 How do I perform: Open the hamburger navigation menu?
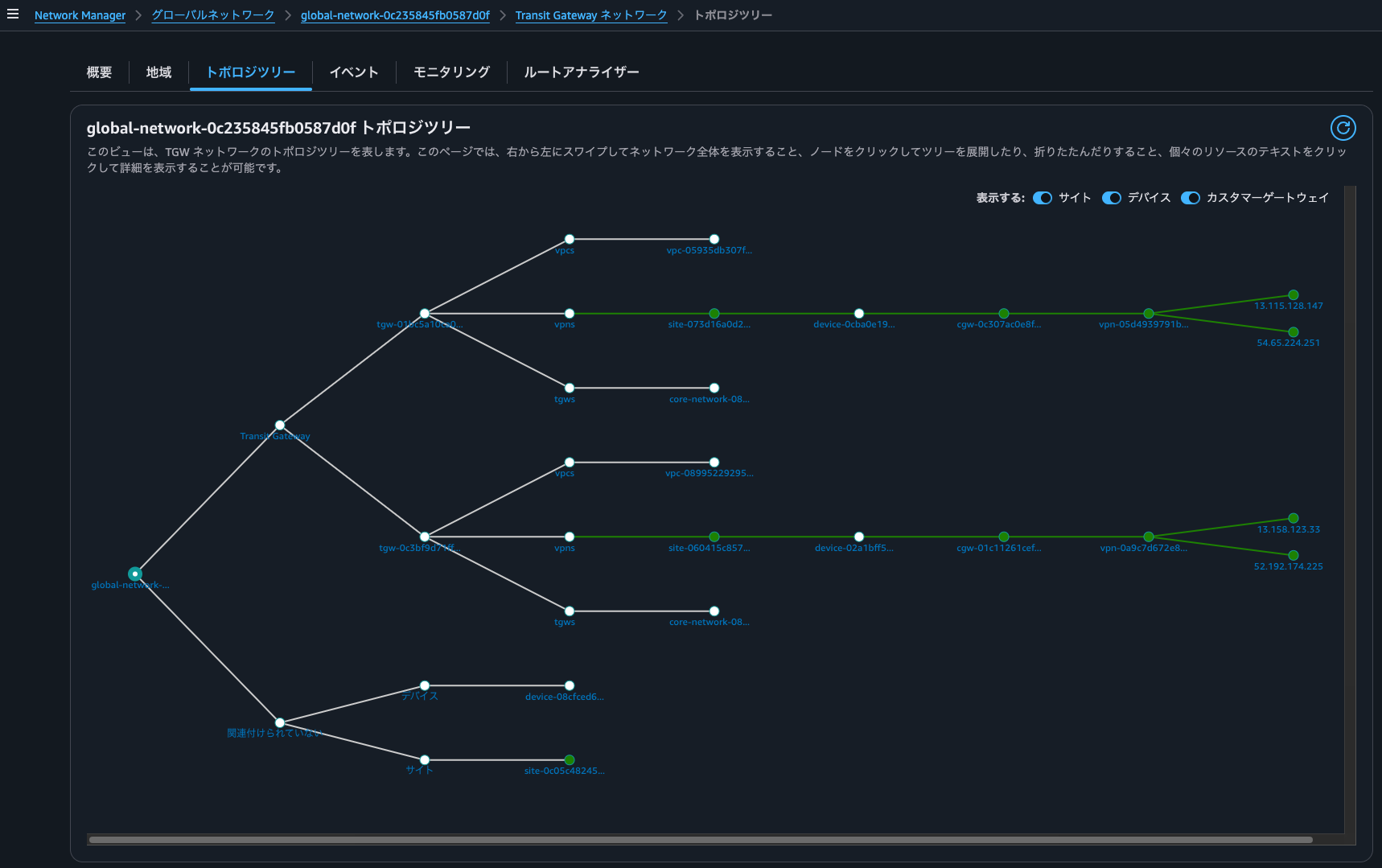tap(12, 14)
